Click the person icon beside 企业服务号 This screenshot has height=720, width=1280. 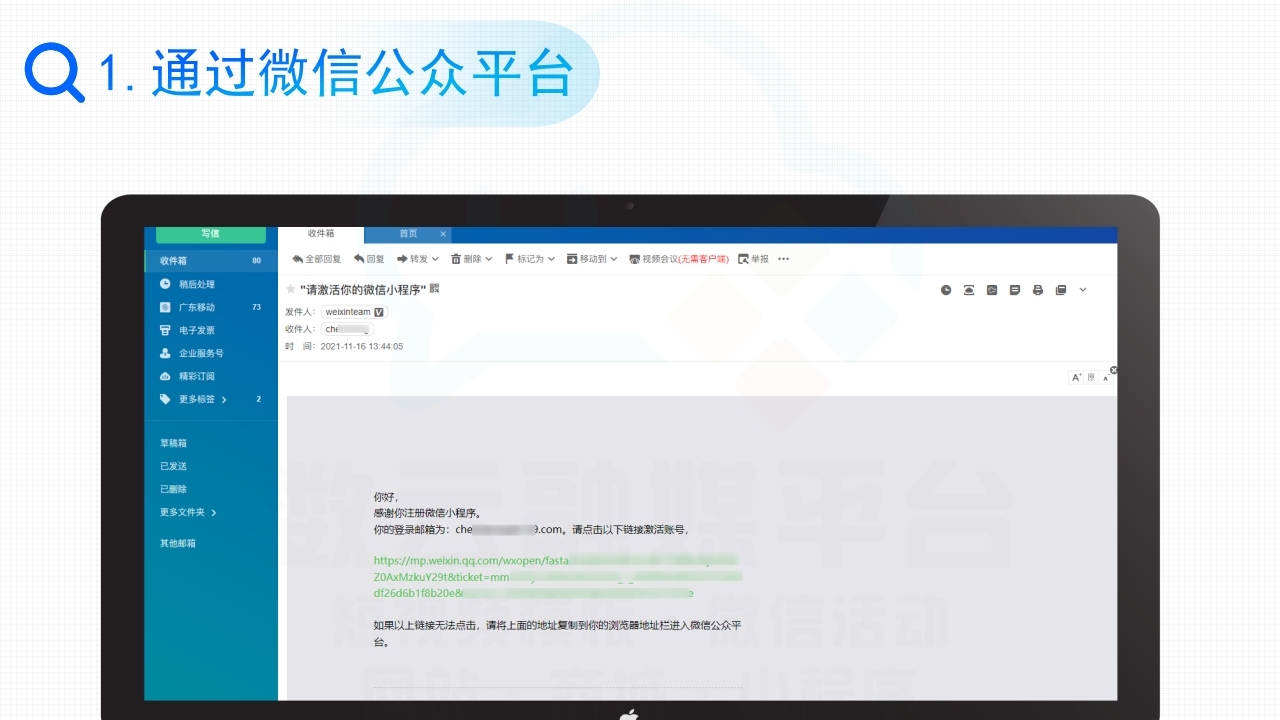pyautogui.click(x=165, y=353)
